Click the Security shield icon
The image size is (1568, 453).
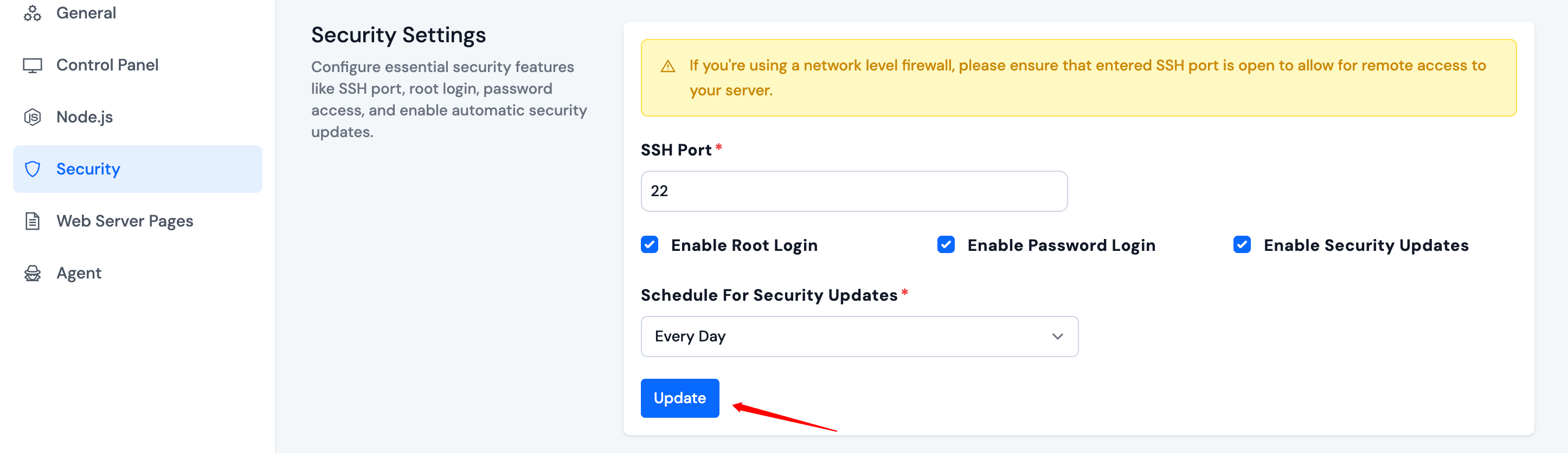[33, 169]
